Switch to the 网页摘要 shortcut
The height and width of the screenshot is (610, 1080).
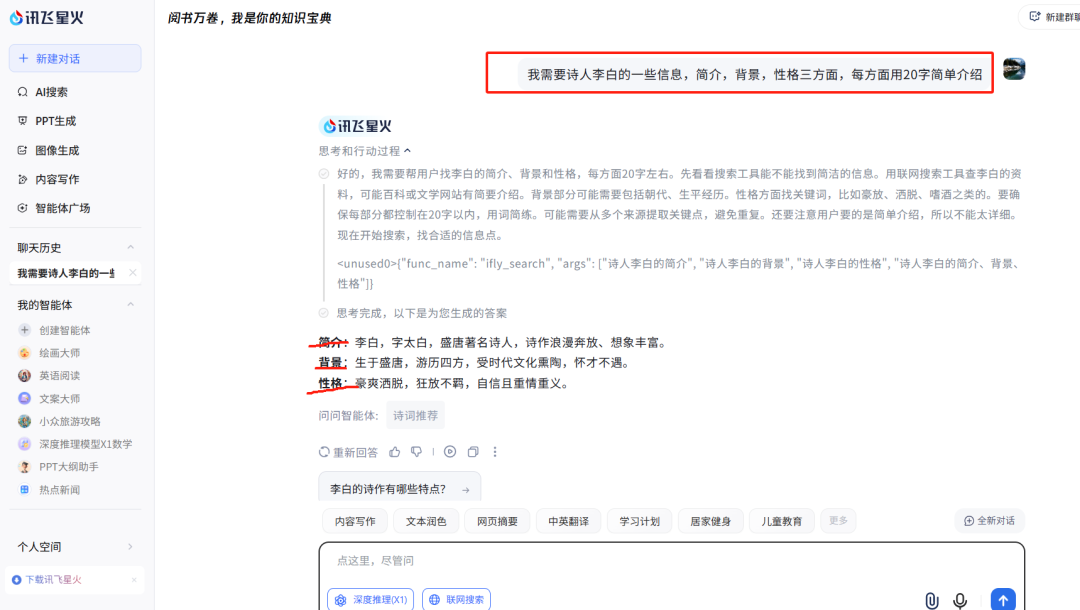point(497,520)
